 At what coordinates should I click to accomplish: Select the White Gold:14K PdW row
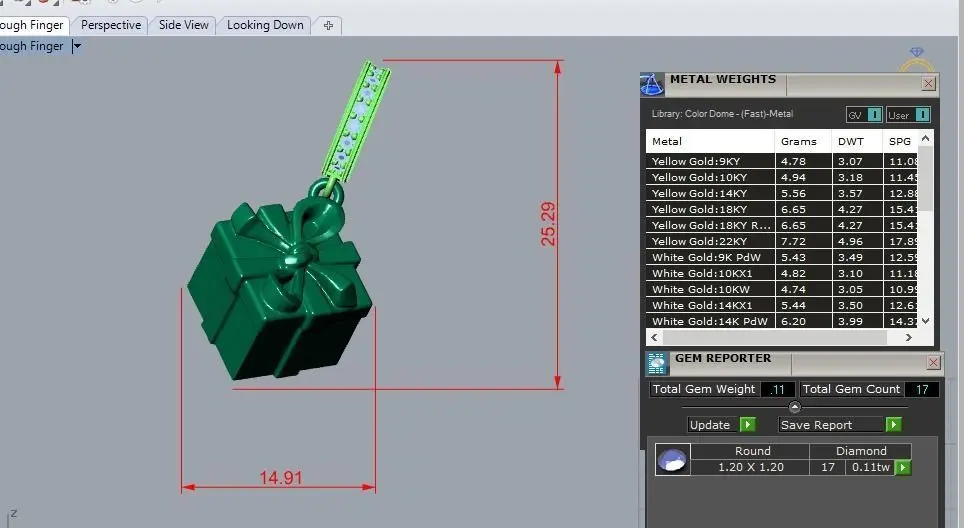[x=781, y=321]
